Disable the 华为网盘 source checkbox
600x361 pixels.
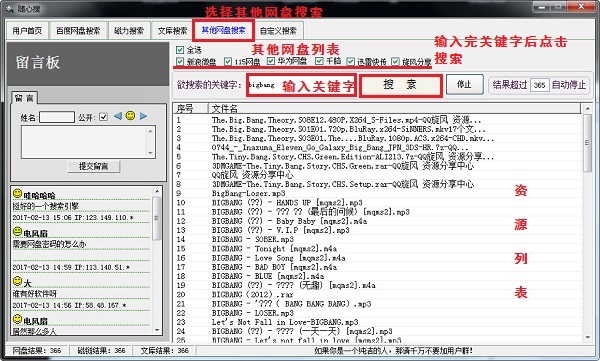click(271, 61)
